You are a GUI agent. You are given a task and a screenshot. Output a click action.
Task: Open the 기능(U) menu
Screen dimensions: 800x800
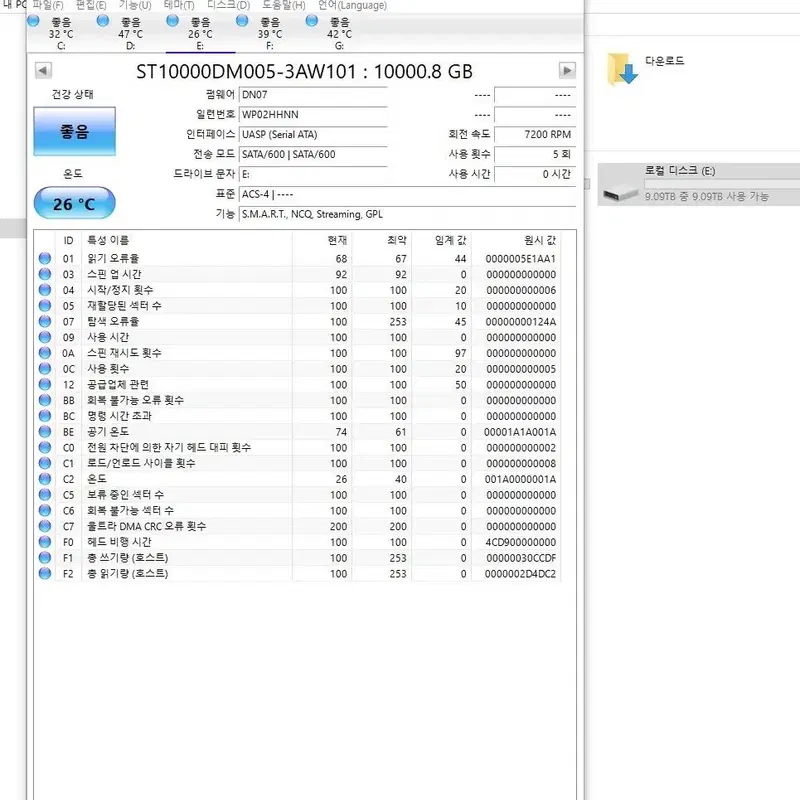135,5
